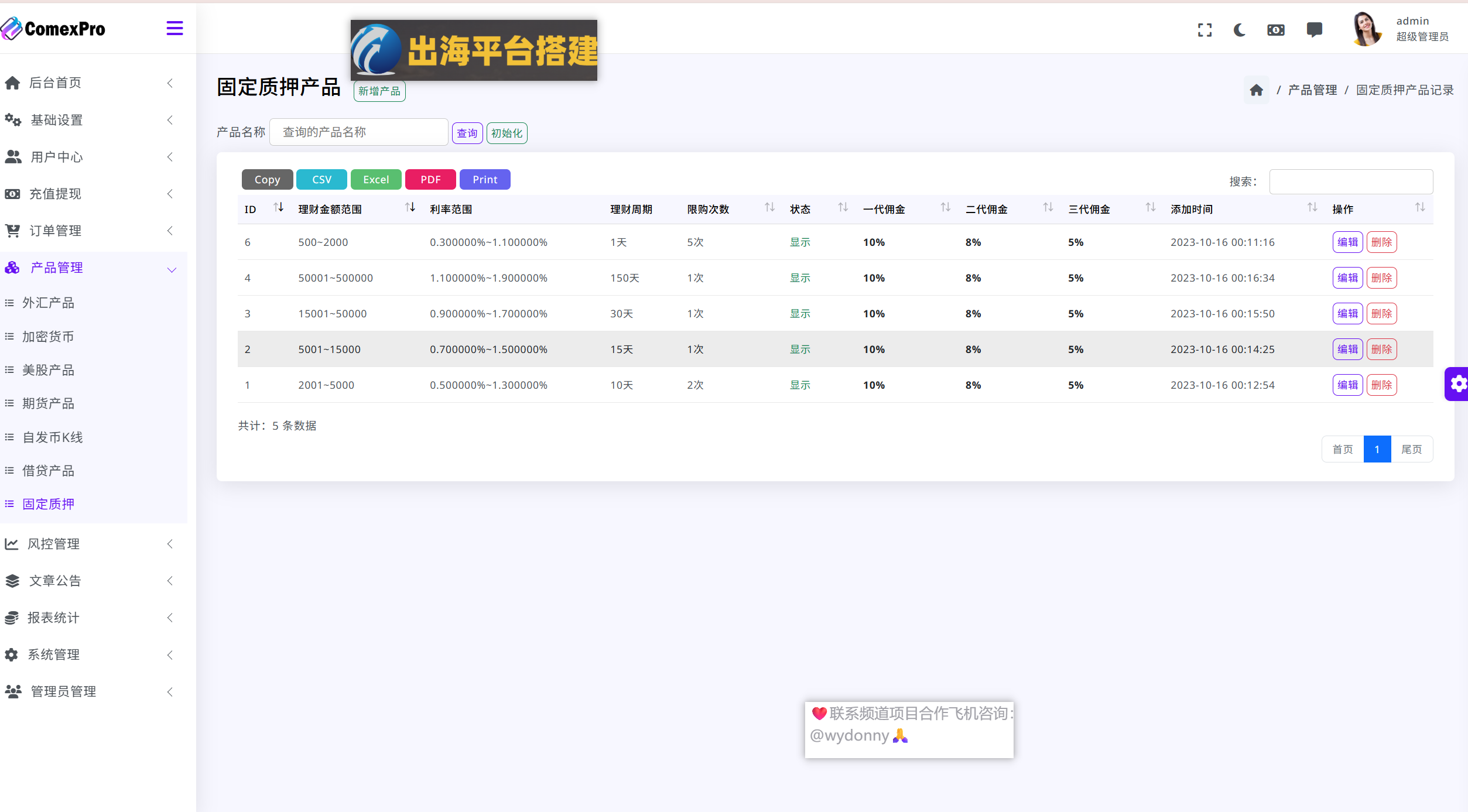Click the 查询的产品名称 input field
This screenshot has width=1468, height=812.
tap(359, 132)
